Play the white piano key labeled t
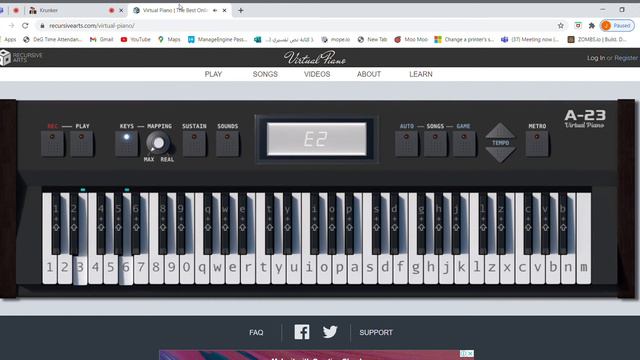 pyautogui.click(x=263, y=267)
